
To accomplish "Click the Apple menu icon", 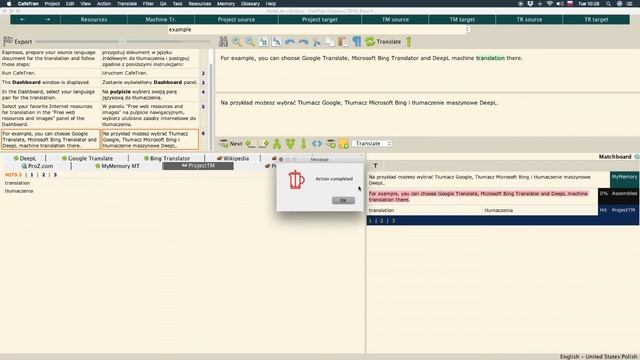I will 9,4.
